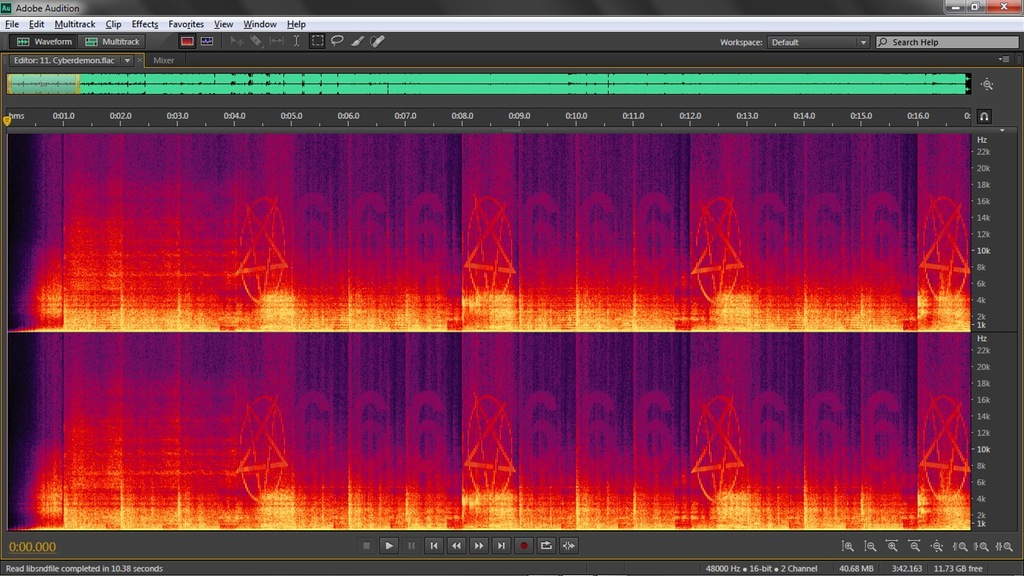The width and height of the screenshot is (1024, 576).
Task: Open the Workspace Default dropdown
Action: 818,42
